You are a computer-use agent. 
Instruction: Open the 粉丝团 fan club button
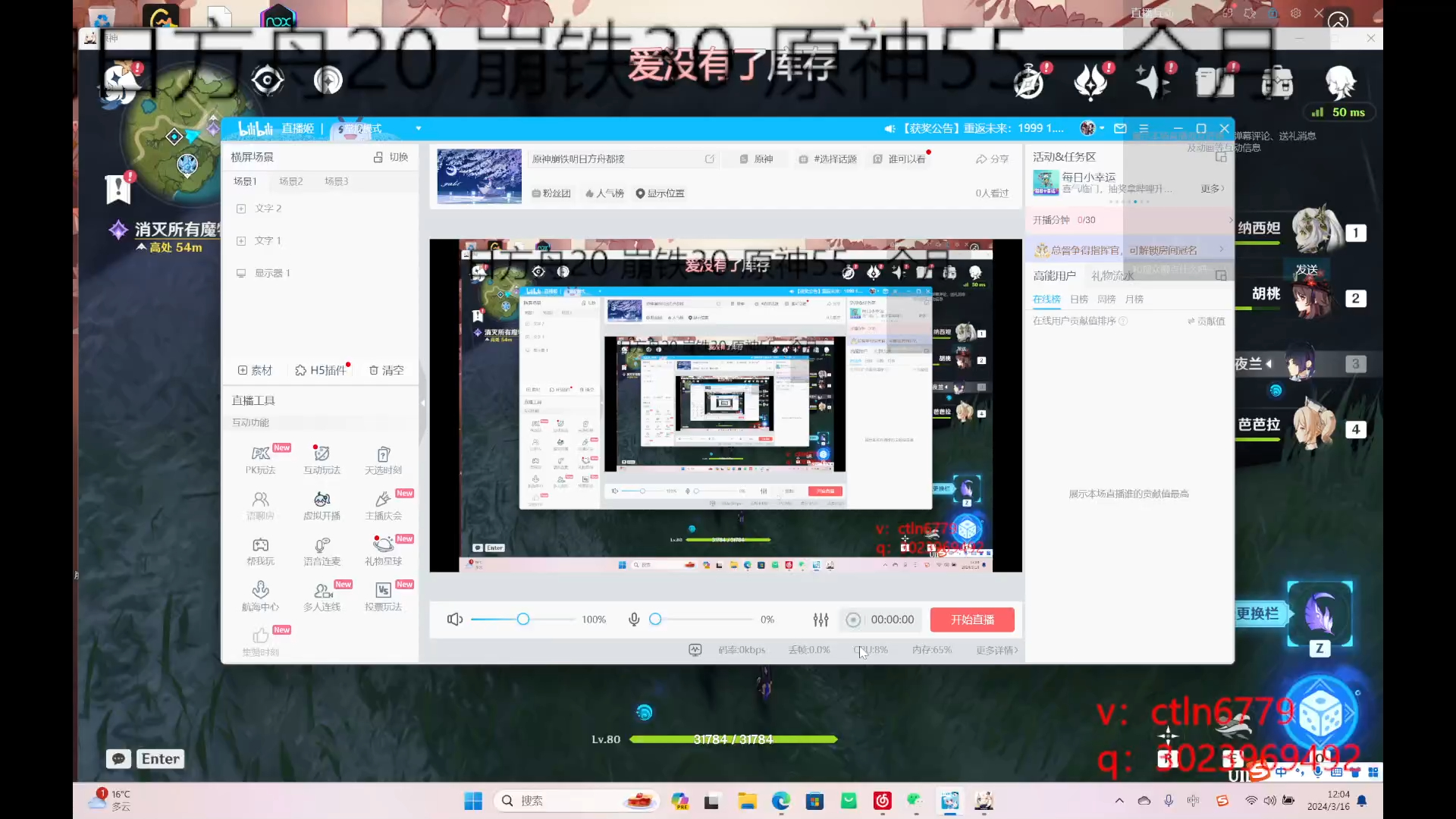(551, 193)
